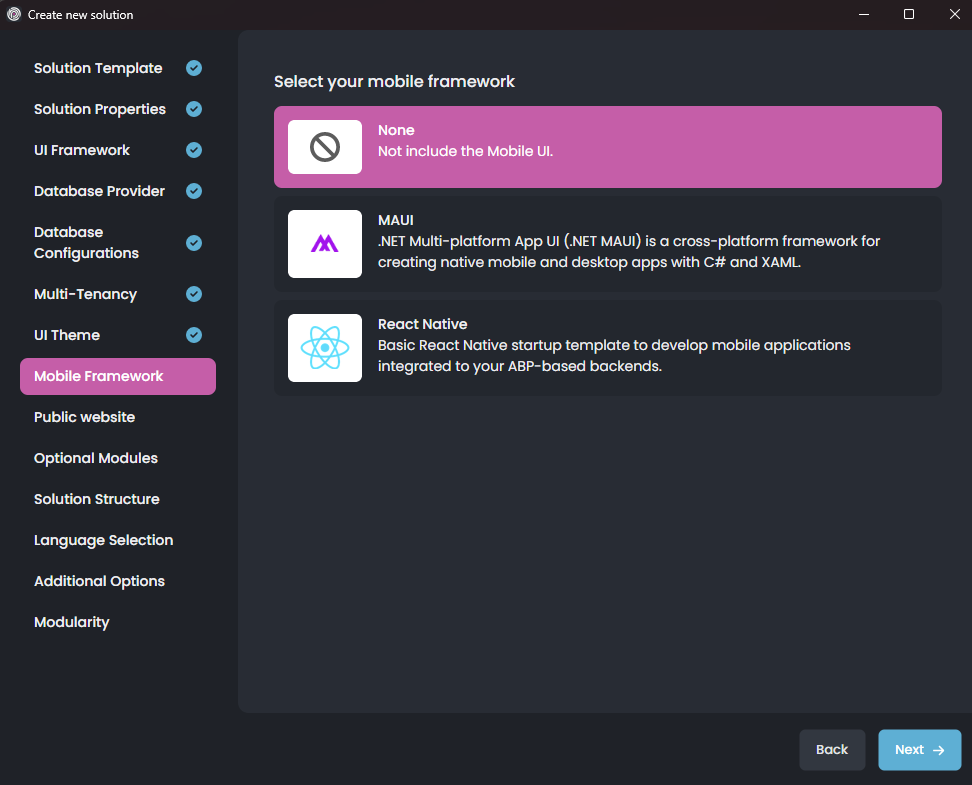The image size is (972, 785).
Task: Click the Additional Options sidebar entry
Action: coord(99,581)
